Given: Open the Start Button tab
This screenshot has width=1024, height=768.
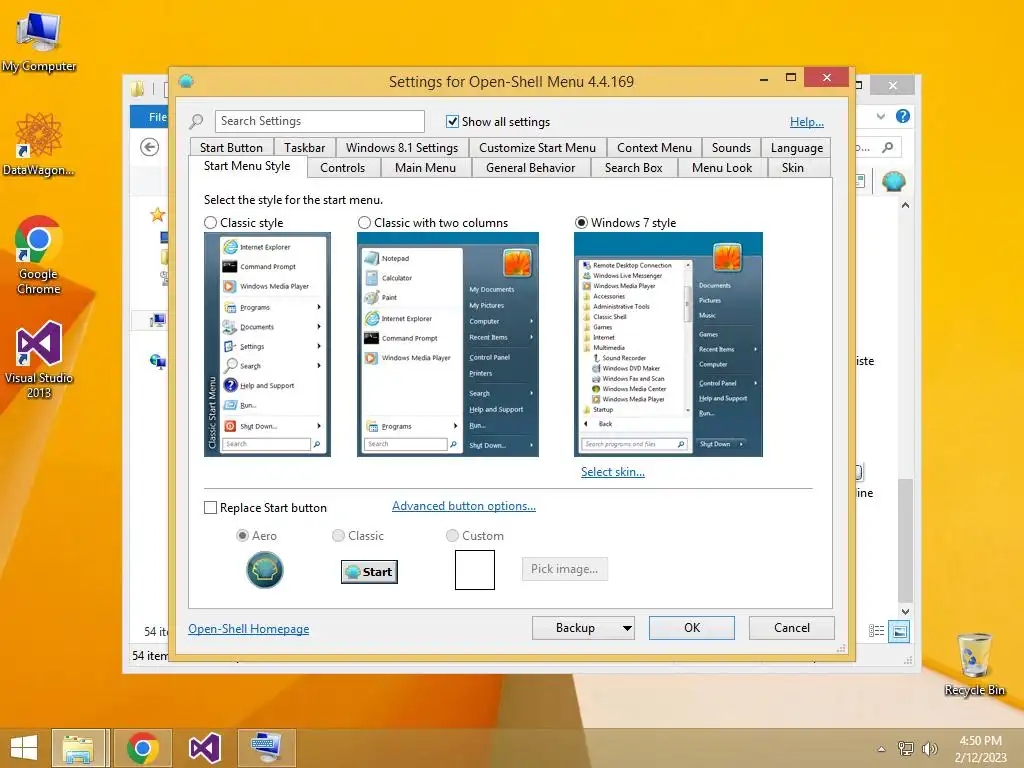Looking at the screenshot, I should point(231,148).
